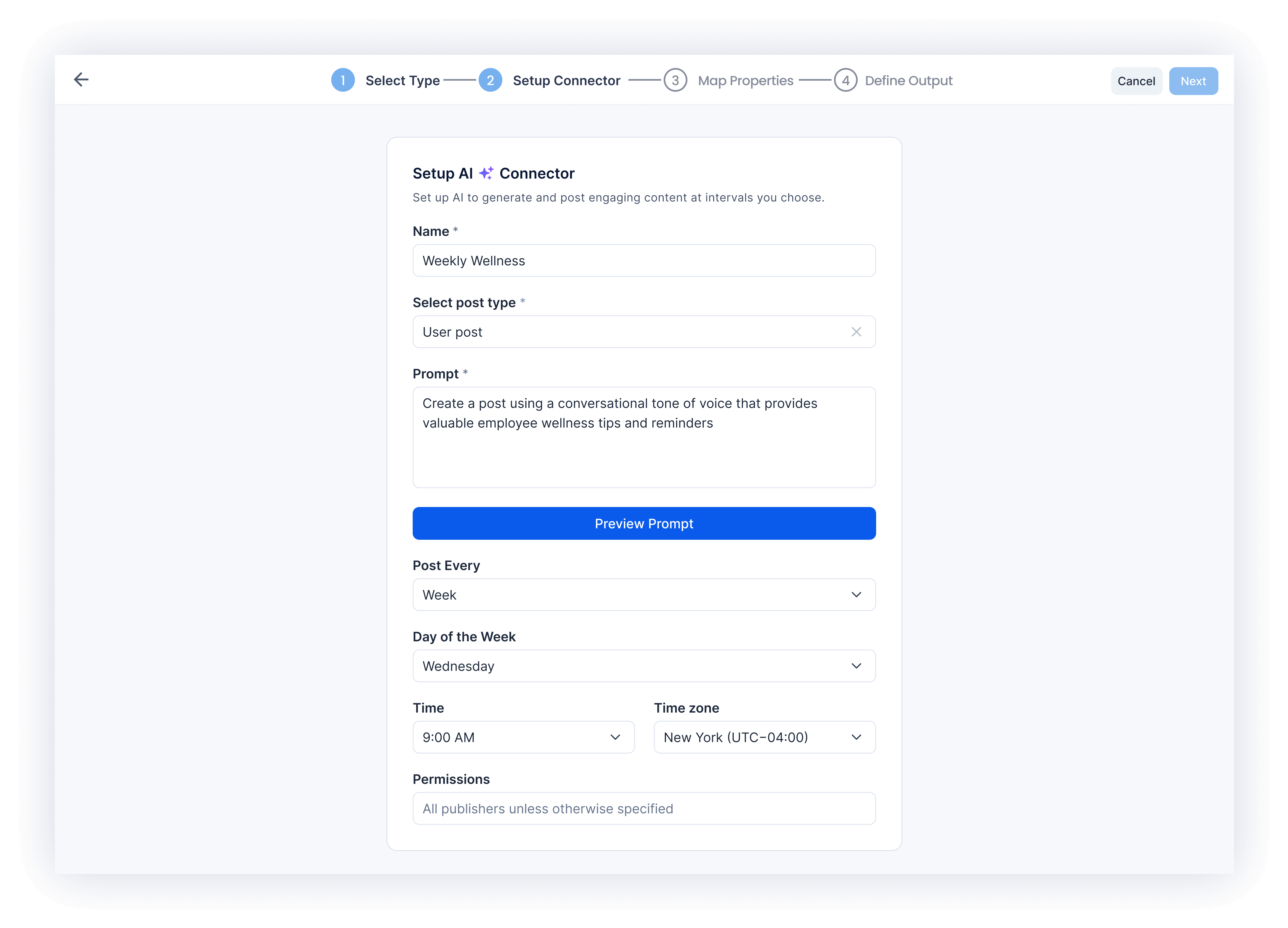Expand Wednesday dropdown chevron
This screenshot has height=928, width=1288.
pos(856,666)
